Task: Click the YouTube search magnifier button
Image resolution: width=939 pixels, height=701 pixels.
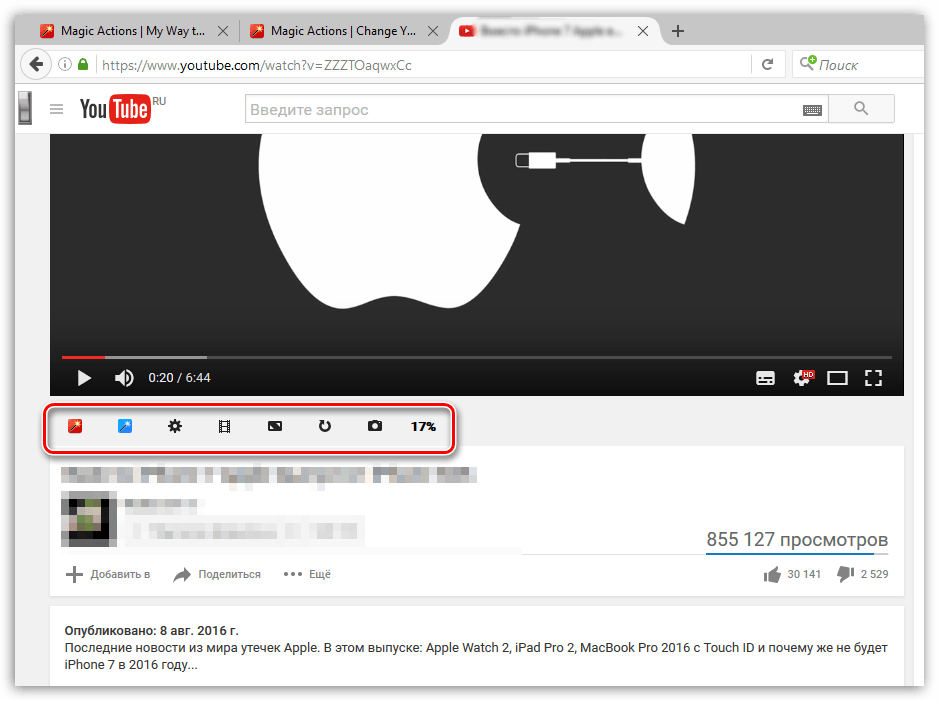Action: coord(861,108)
